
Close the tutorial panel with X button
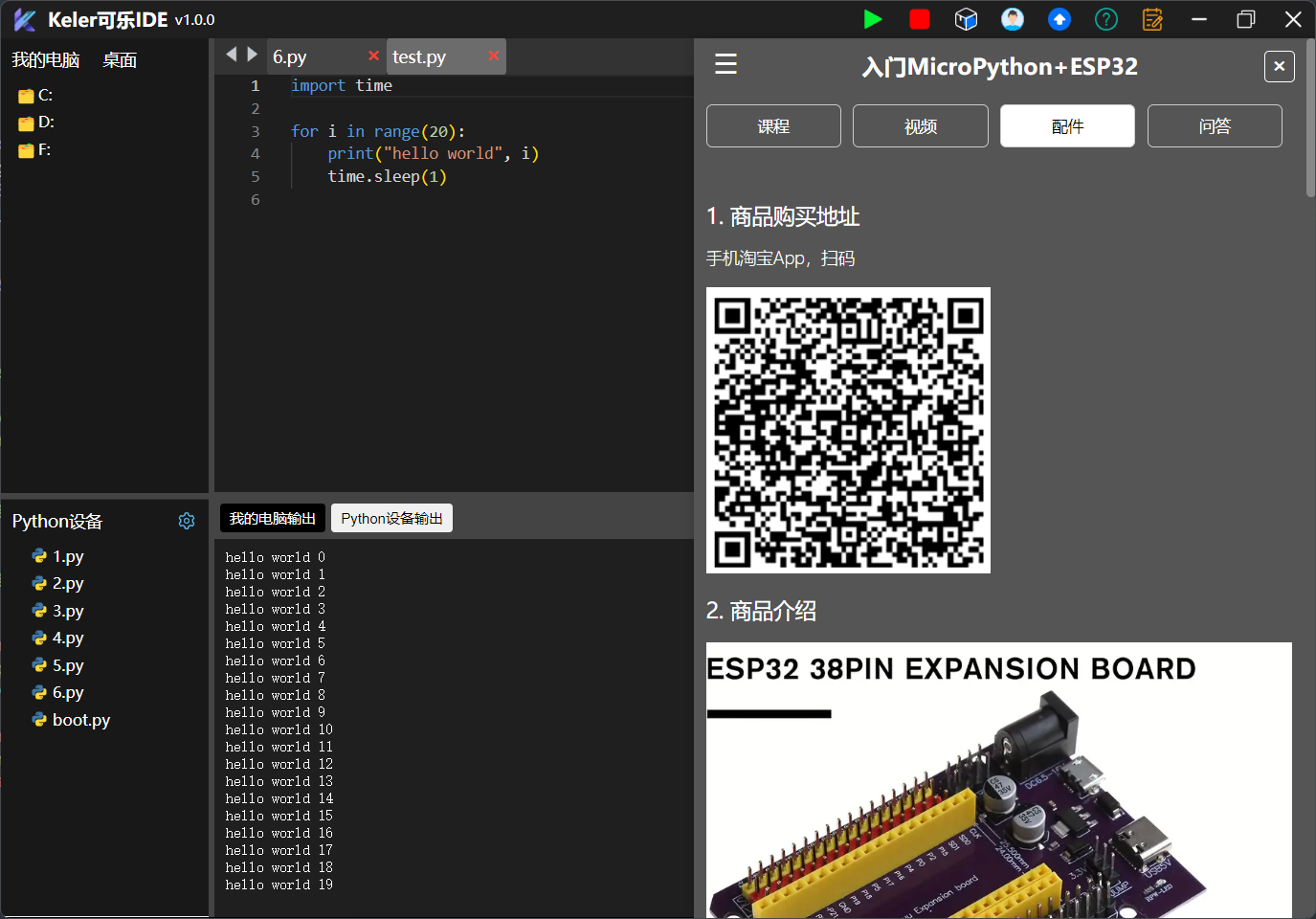point(1280,66)
